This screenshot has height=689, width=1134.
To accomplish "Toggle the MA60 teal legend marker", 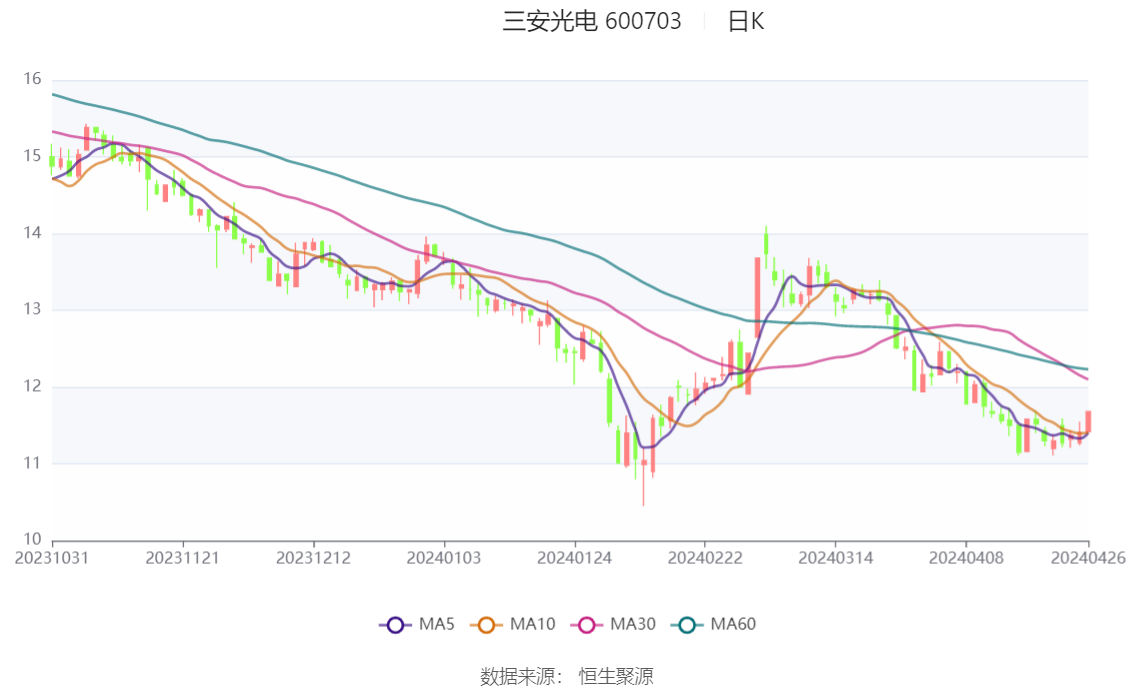I will [687, 625].
